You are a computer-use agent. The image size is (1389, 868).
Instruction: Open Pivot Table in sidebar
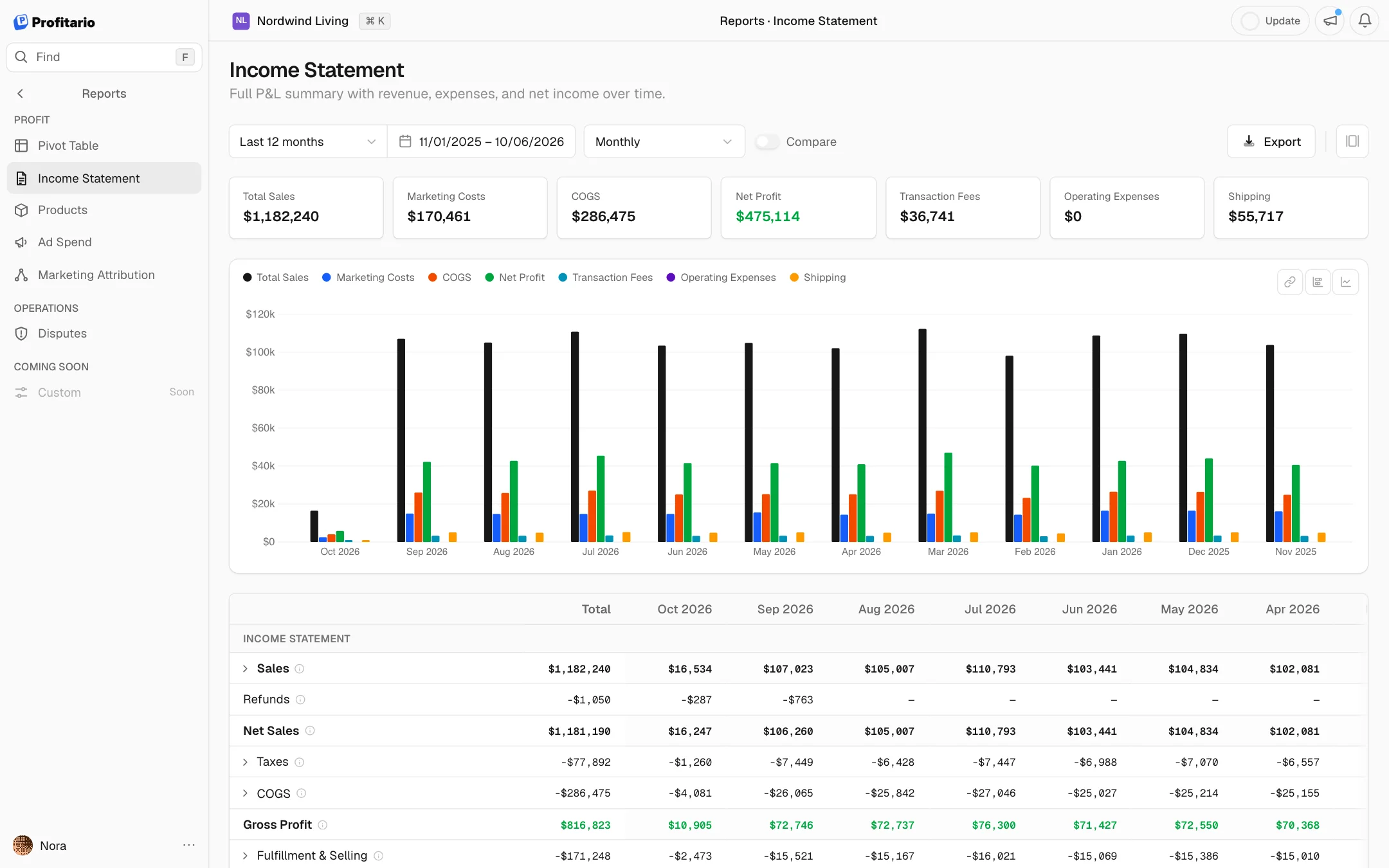click(104, 146)
